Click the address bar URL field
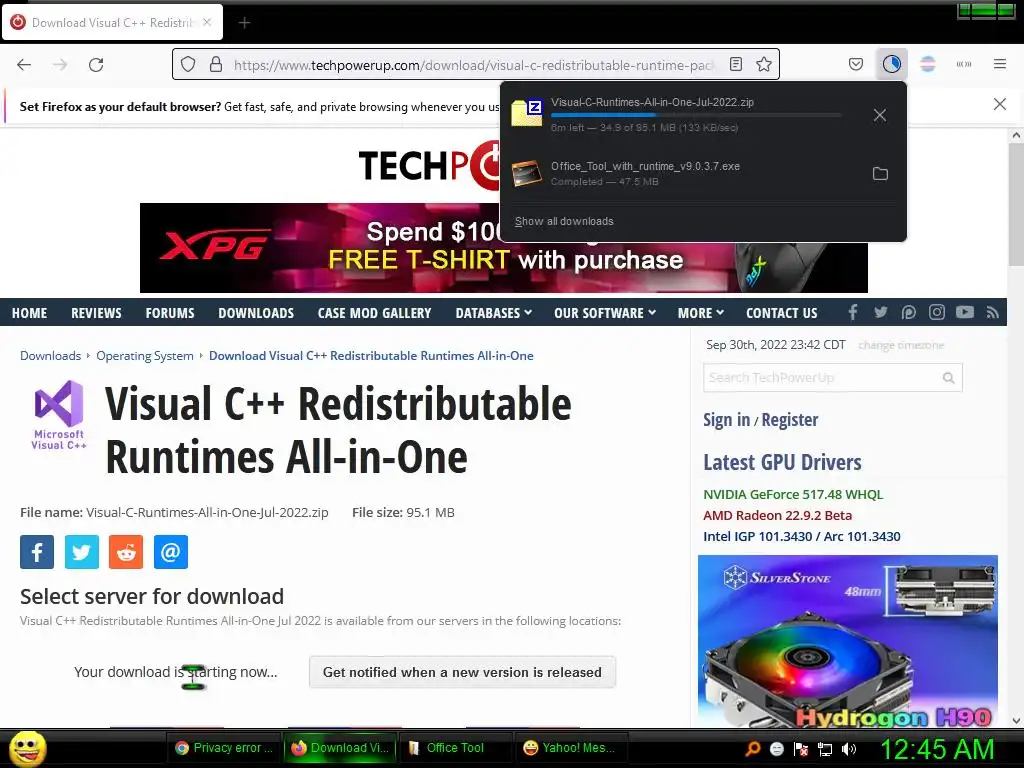The image size is (1024, 768). coord(473,65)
